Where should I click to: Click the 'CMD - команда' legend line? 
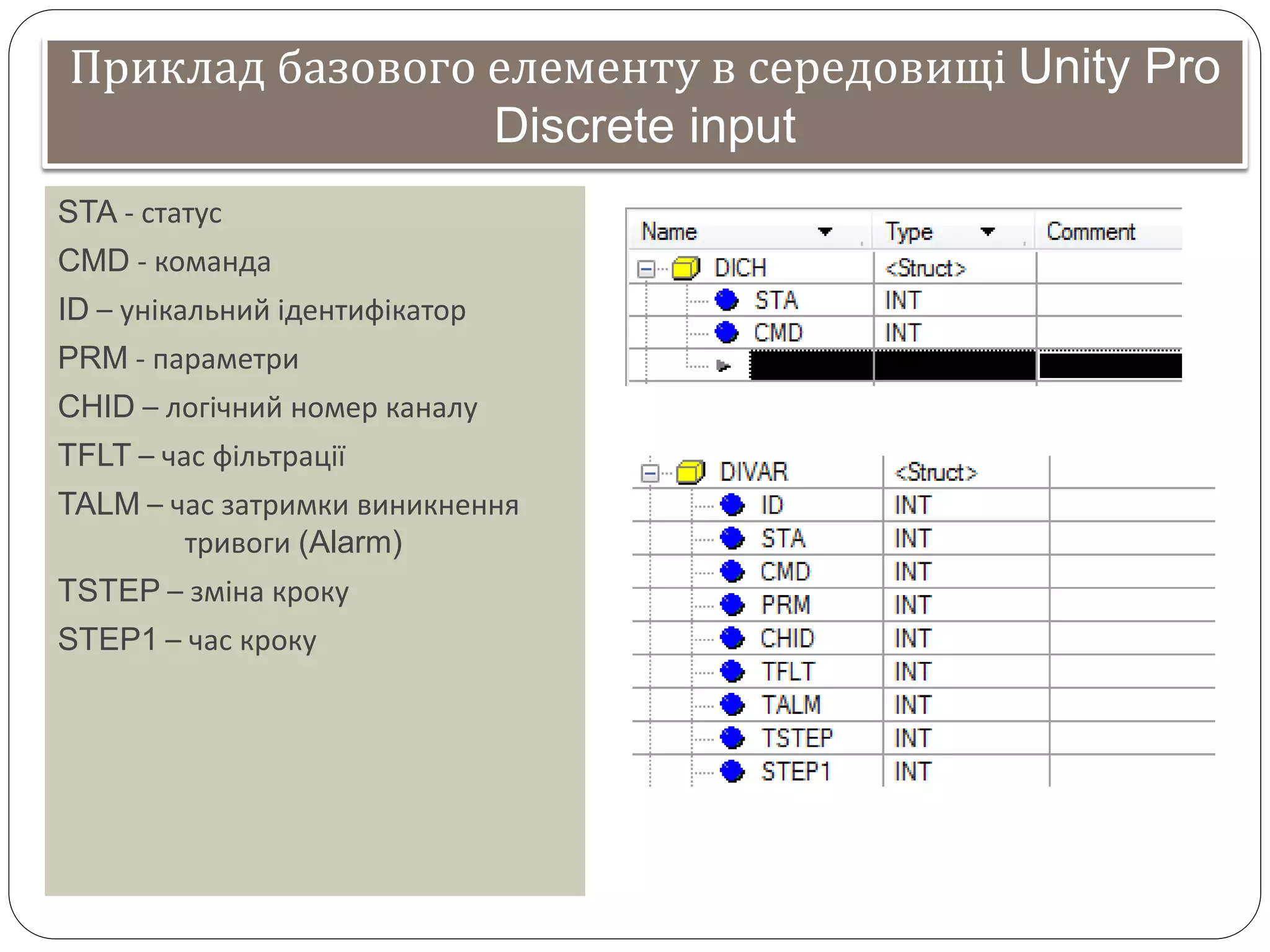[164, 261]
